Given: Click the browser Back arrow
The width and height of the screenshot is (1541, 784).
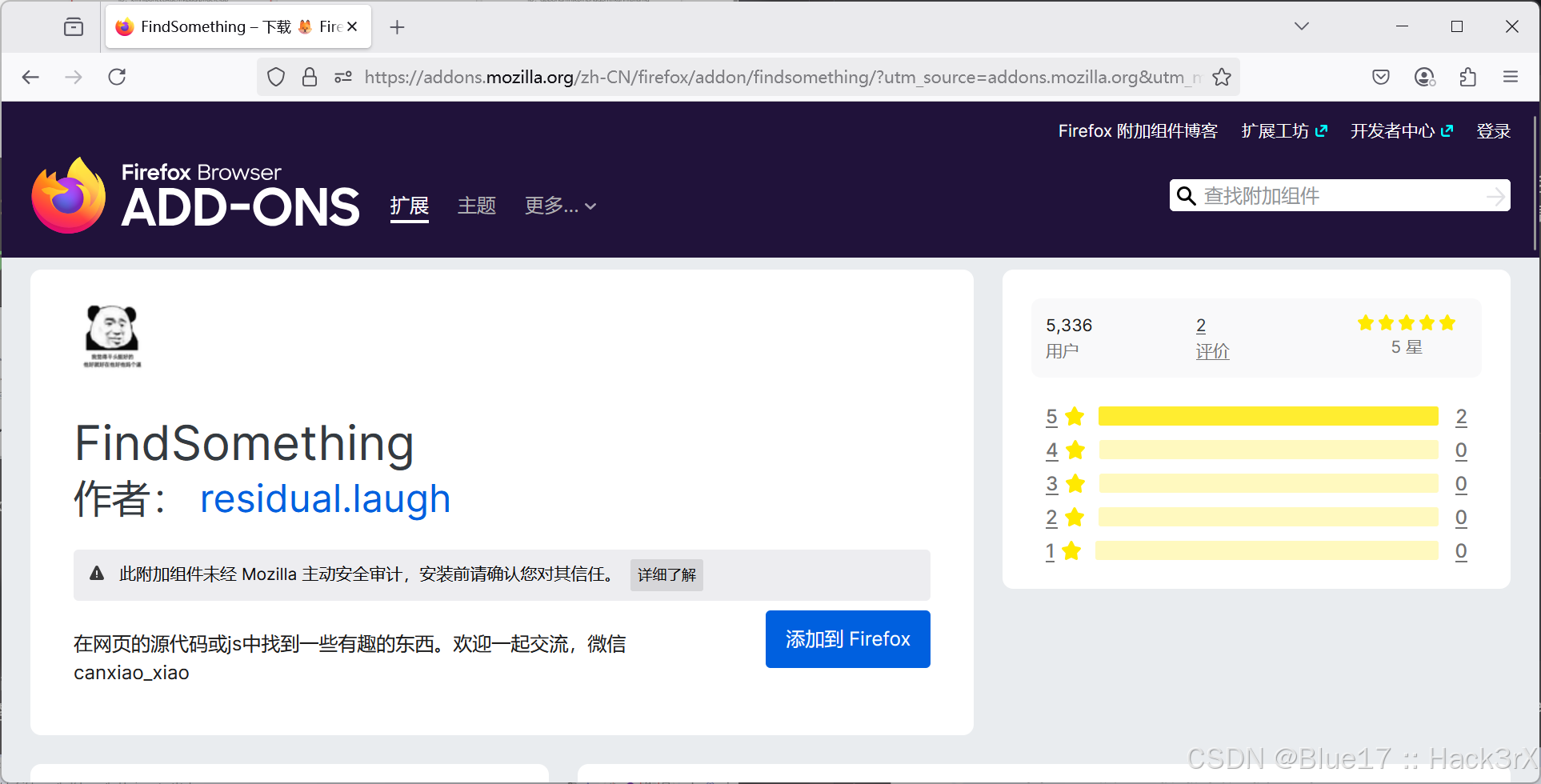Looking at the screenshot, I should (x=30, y=77).
